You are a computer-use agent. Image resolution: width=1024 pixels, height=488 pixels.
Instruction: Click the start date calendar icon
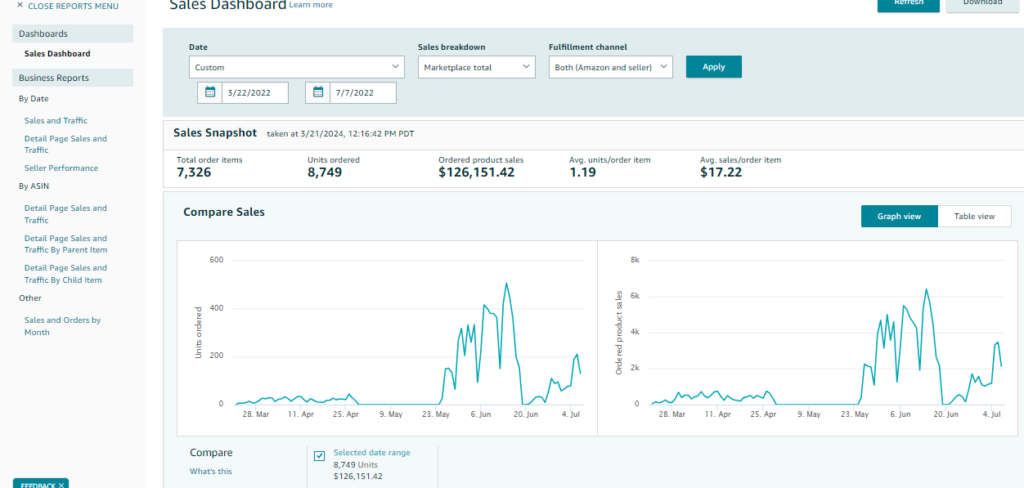tap(210, 93)
